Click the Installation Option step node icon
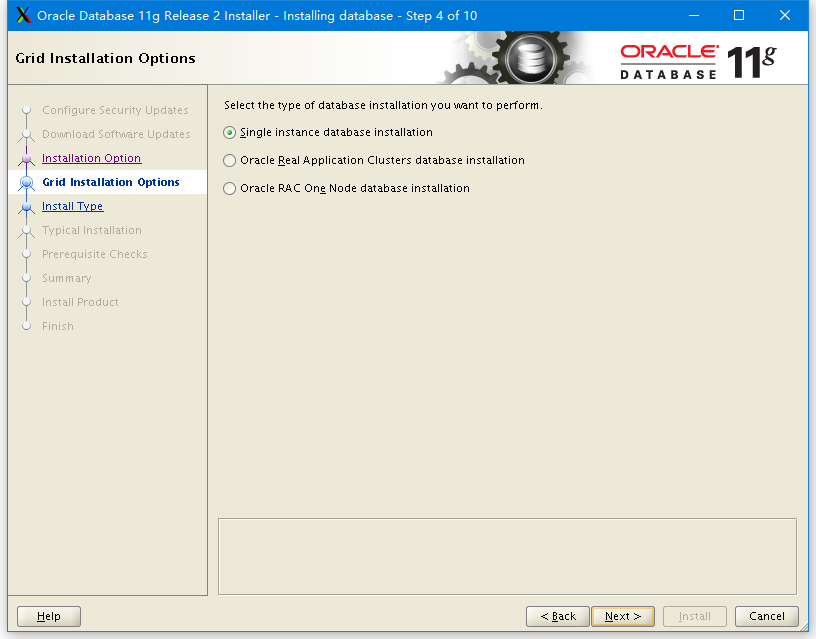 27,159
